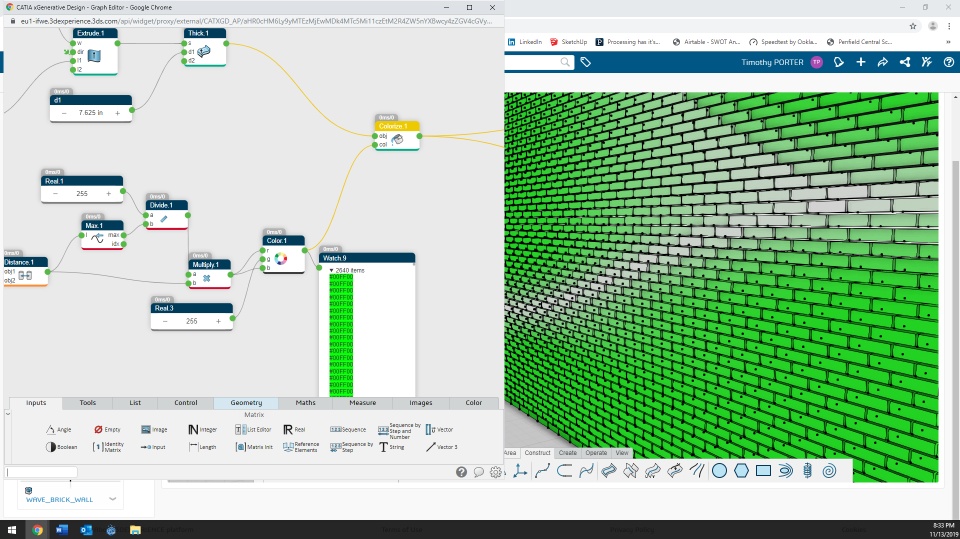The height and width of the screenshot is (539, 960).
Task: Add a String input node
Action: (x=392, y=447)
